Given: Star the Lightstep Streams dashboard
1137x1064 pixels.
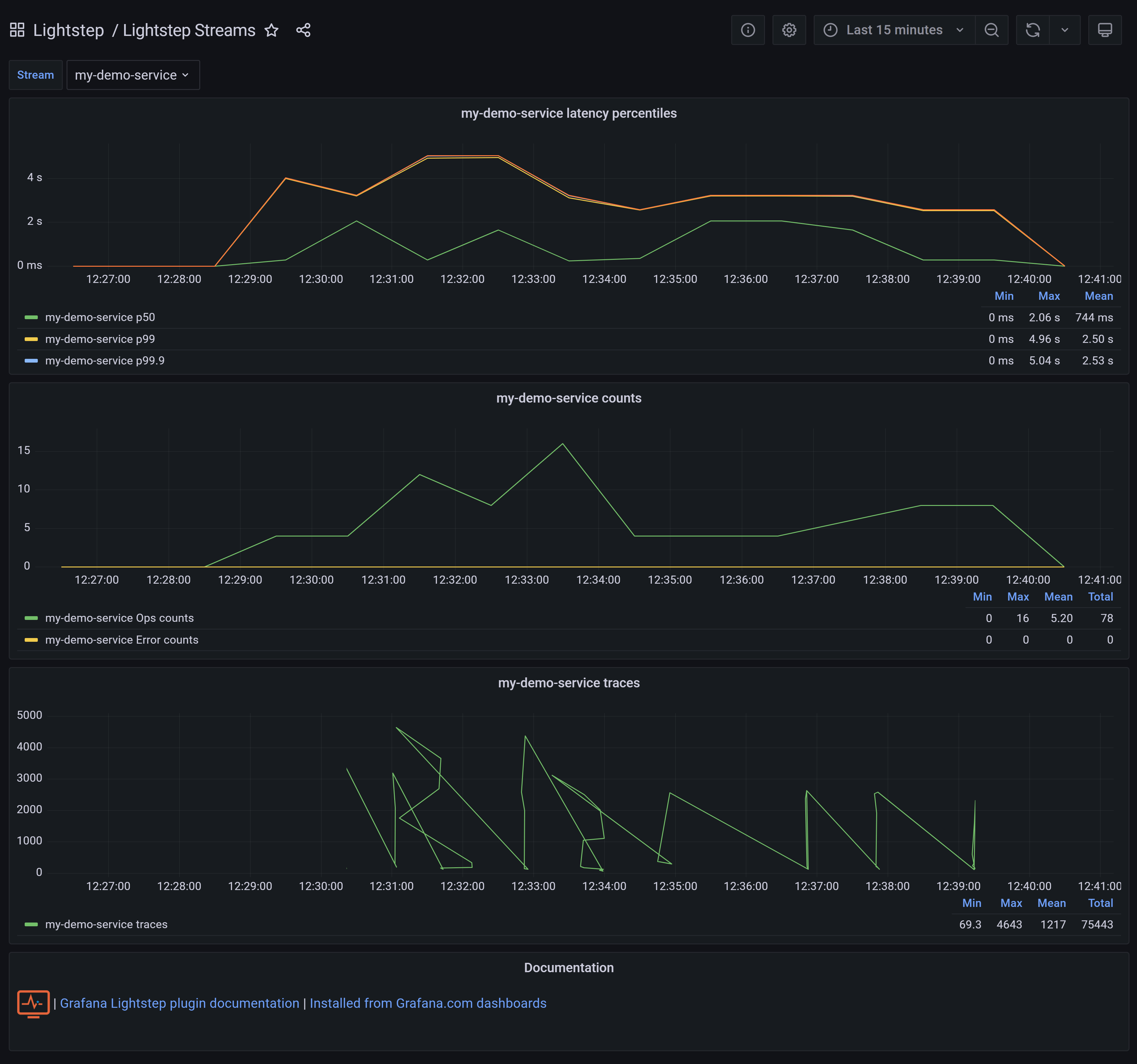Looking at the screenshot, I should tap(272, 30).
